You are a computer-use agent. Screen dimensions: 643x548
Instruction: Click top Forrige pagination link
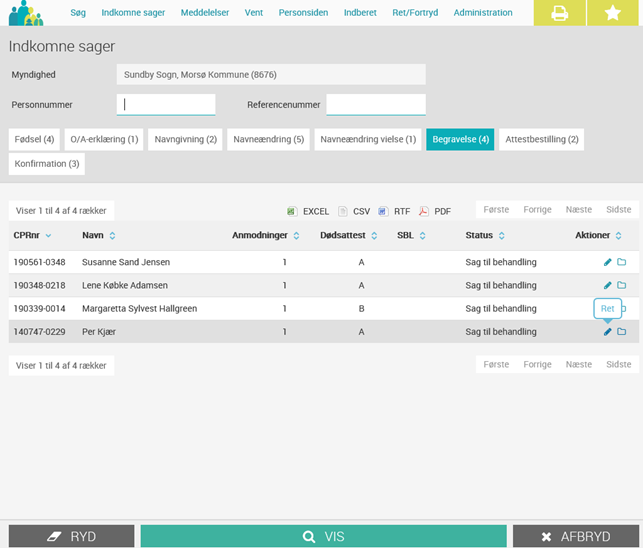click(537, 210)
